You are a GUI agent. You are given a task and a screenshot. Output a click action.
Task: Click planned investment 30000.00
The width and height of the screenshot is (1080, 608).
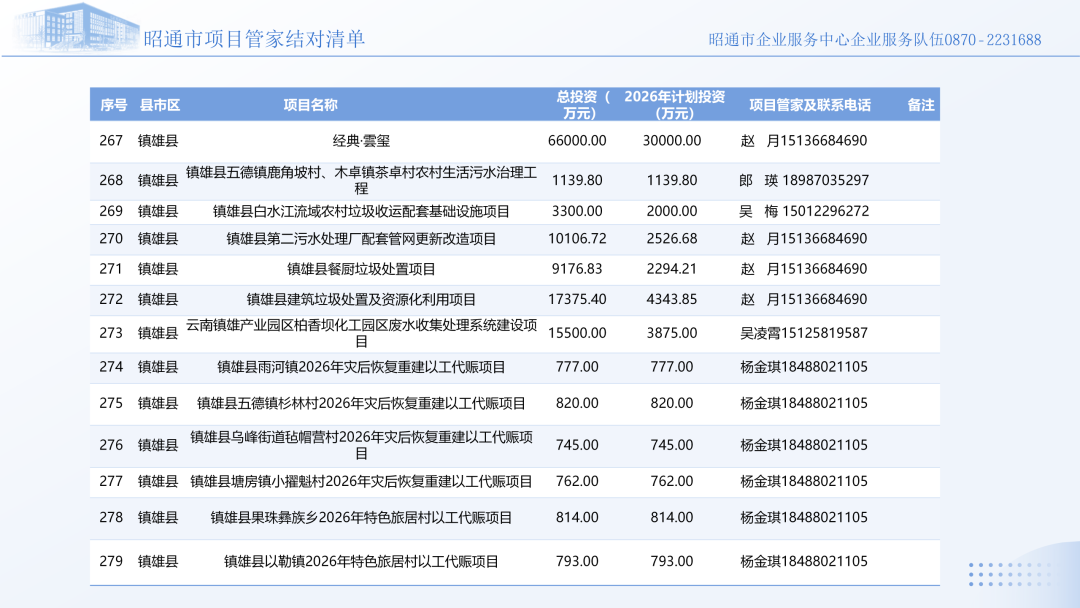pyautogui.click(x=672, y=141)
